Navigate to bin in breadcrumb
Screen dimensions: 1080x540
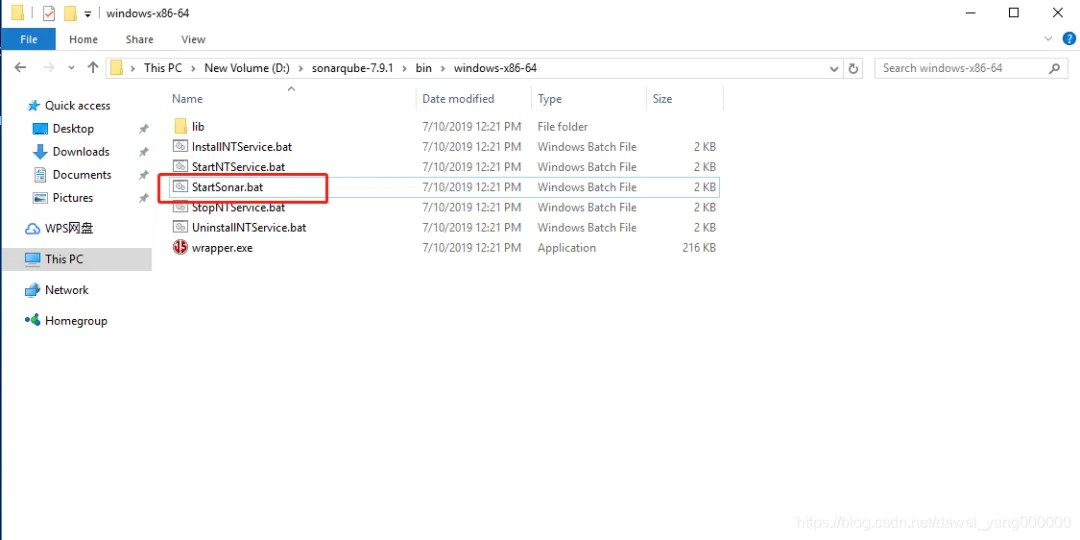pos(423,68)
